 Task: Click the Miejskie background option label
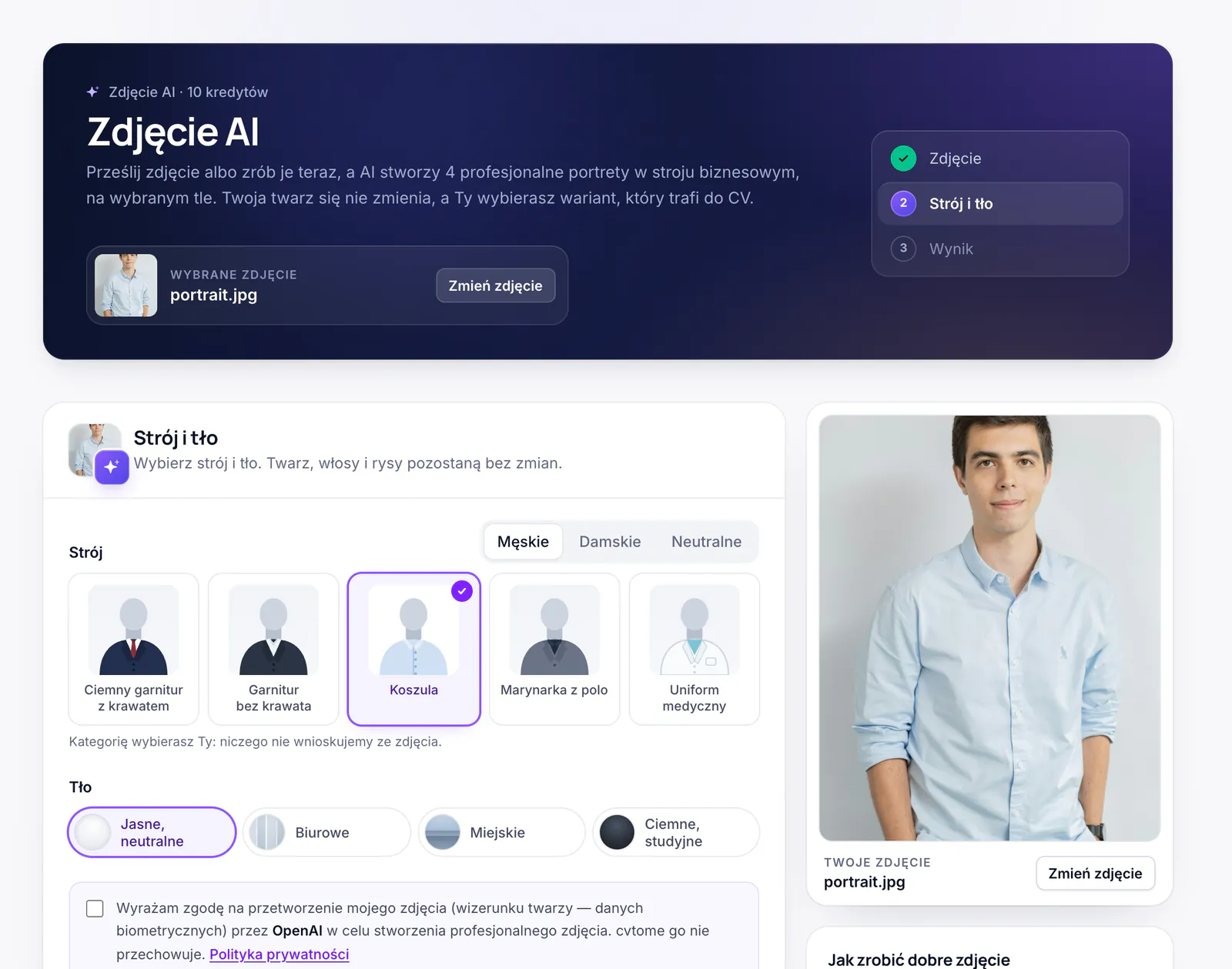pyautogui.click(x=497, y=833)
